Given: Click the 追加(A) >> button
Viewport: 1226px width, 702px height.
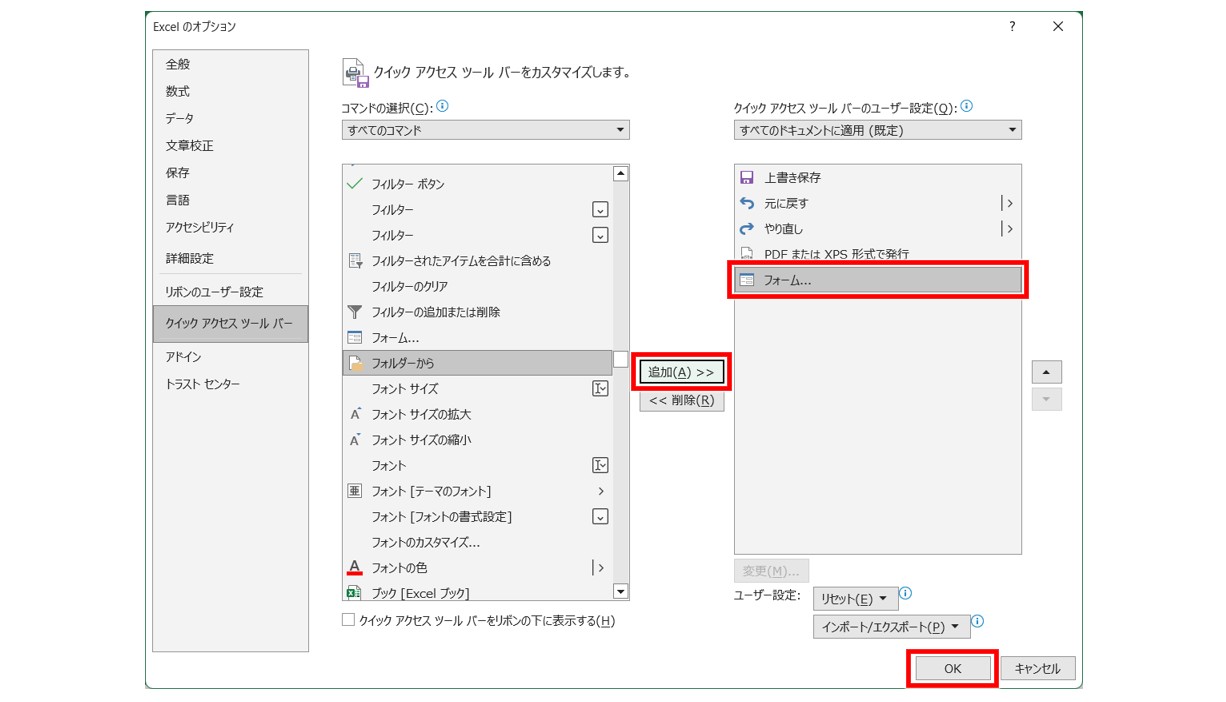Looking at the screenshot, I should (681, 372).
